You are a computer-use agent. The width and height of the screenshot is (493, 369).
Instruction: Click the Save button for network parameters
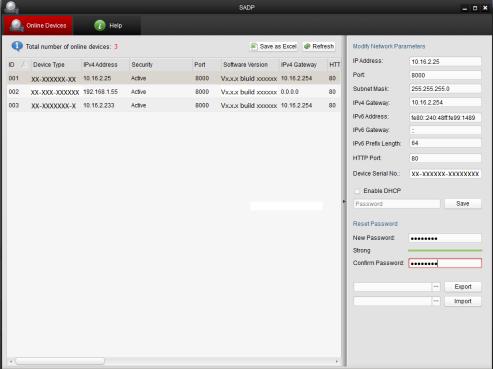point(463,204)
